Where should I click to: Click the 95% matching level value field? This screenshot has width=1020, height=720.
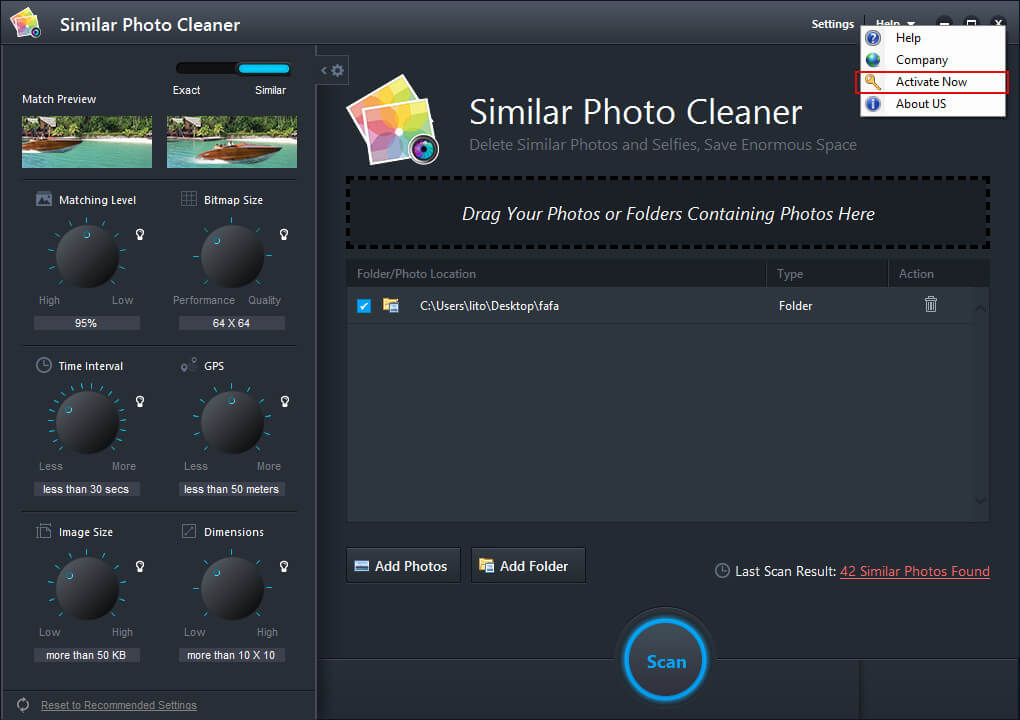point(87,323)
